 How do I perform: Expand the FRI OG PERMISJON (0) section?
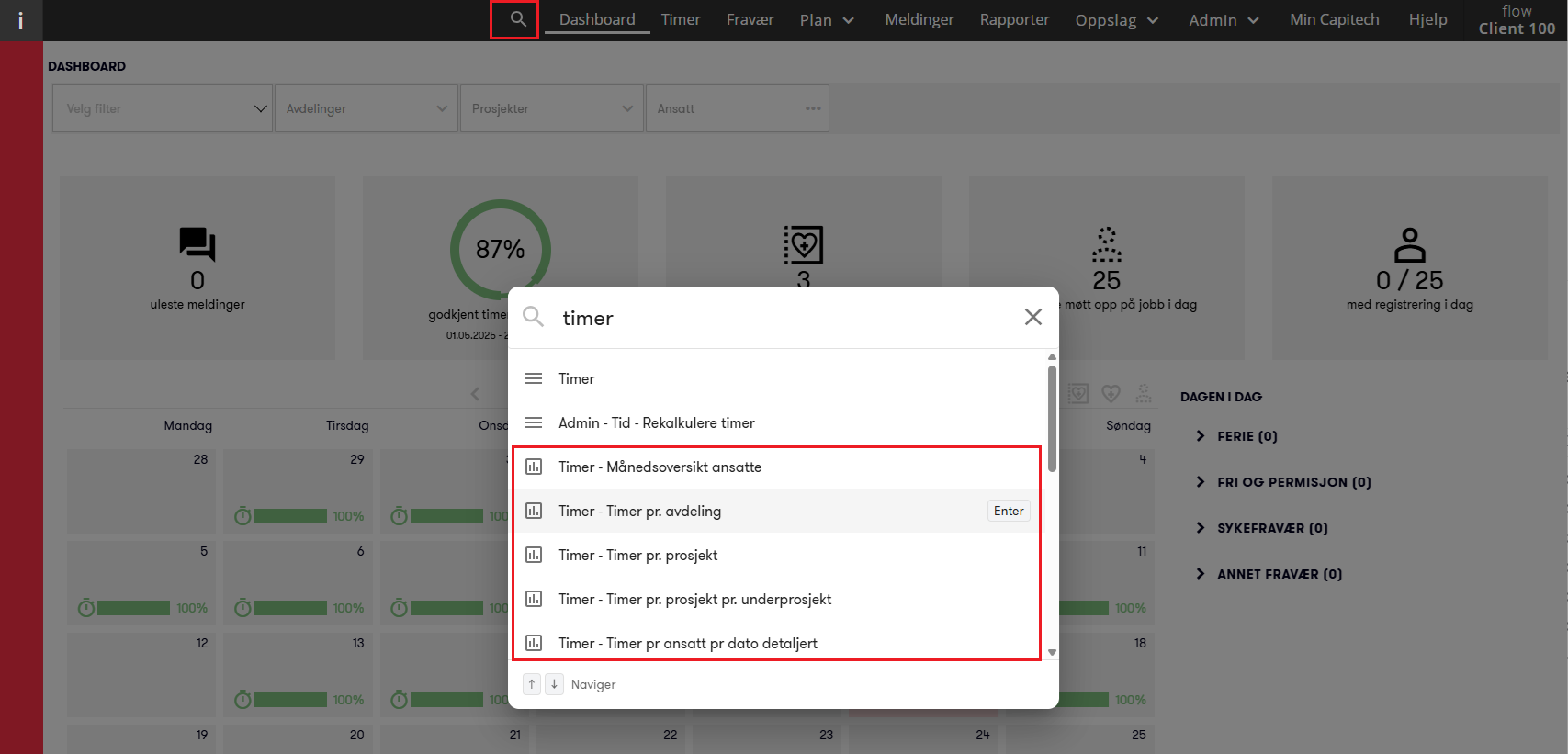[1283, 482]
